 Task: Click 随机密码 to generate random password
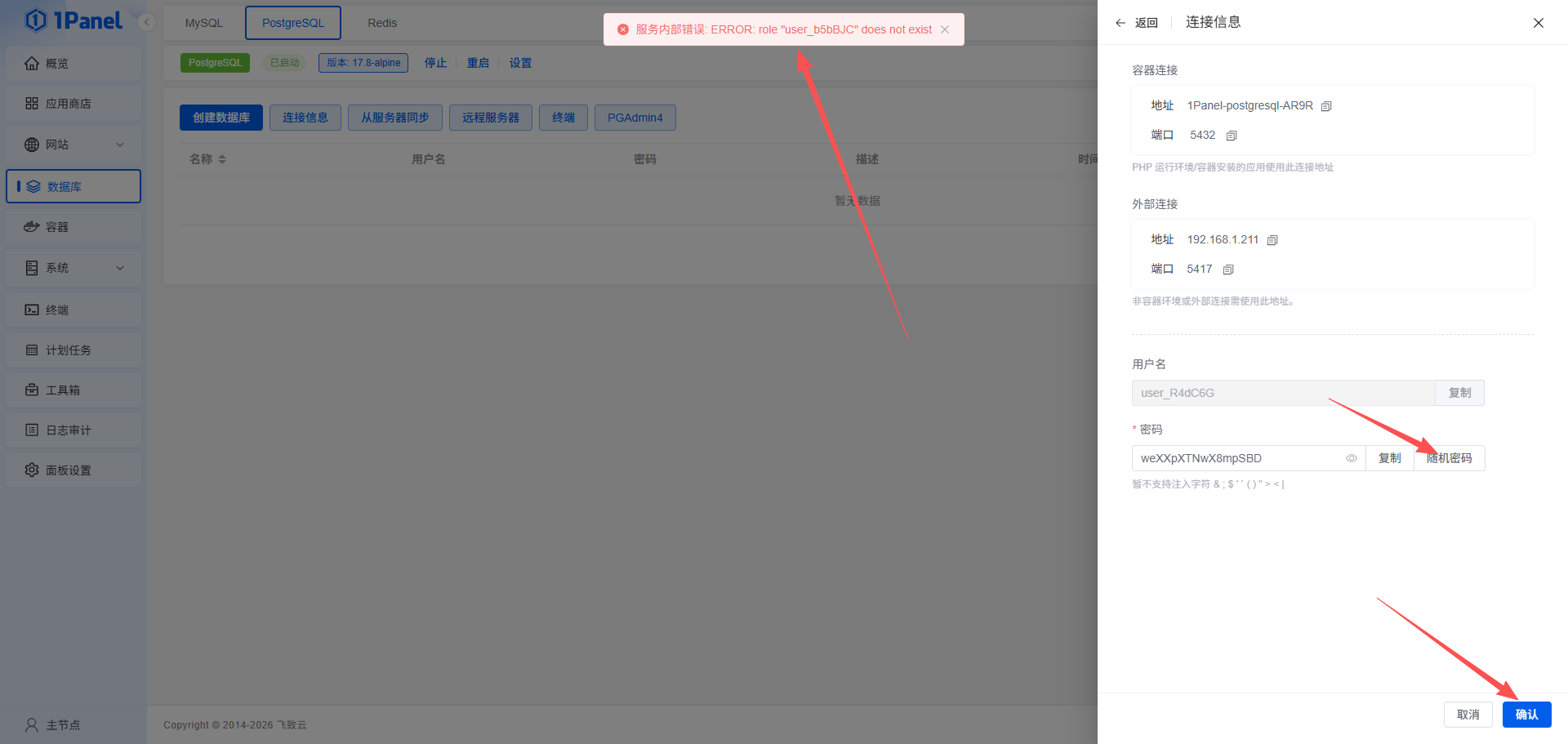1450,458
